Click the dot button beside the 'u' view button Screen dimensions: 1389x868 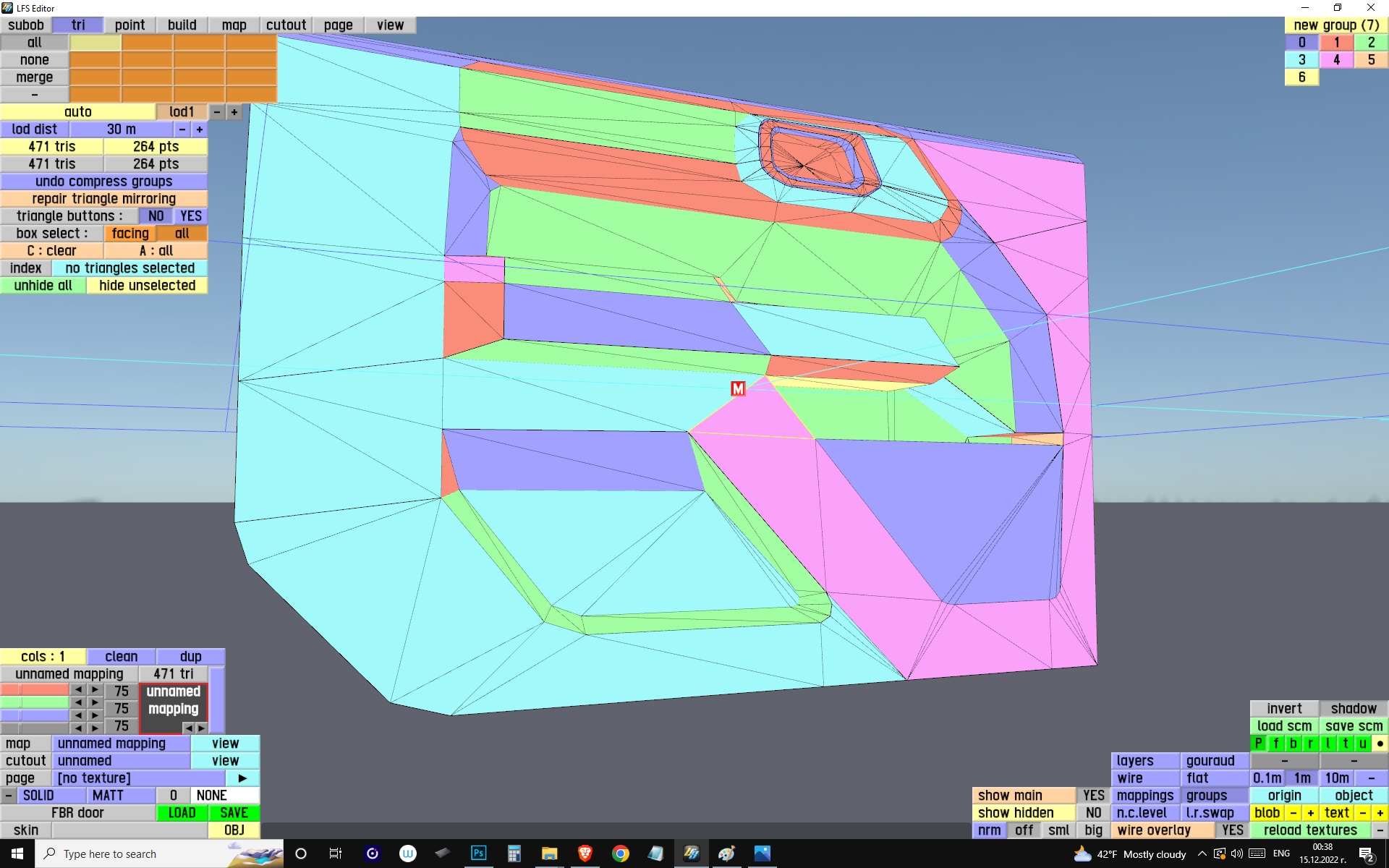(x=1380, y=743)
